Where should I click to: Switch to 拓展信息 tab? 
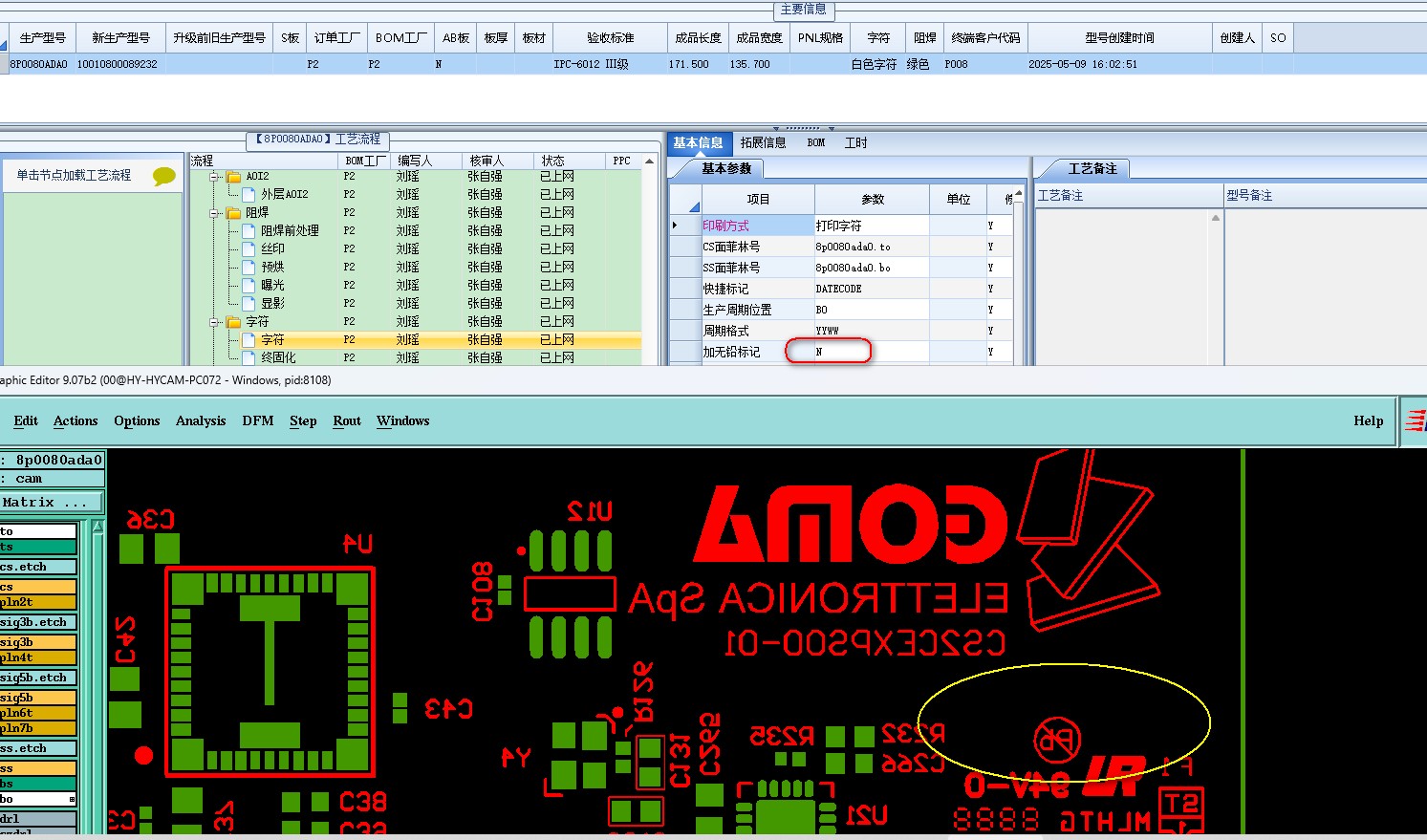tap(763, 143)
